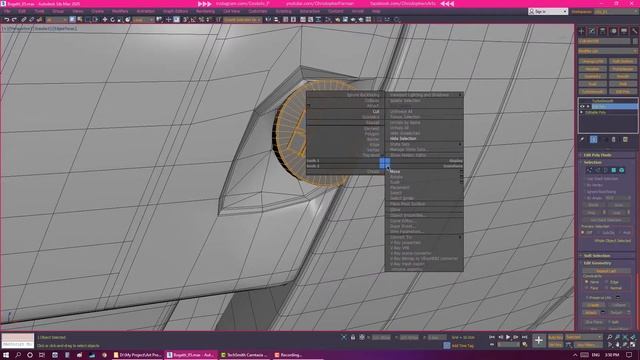Image resolution: width=640 pixels, height=360 pixels.
Task: Set Constraints to Edge radio button
Action: [607, 282]
